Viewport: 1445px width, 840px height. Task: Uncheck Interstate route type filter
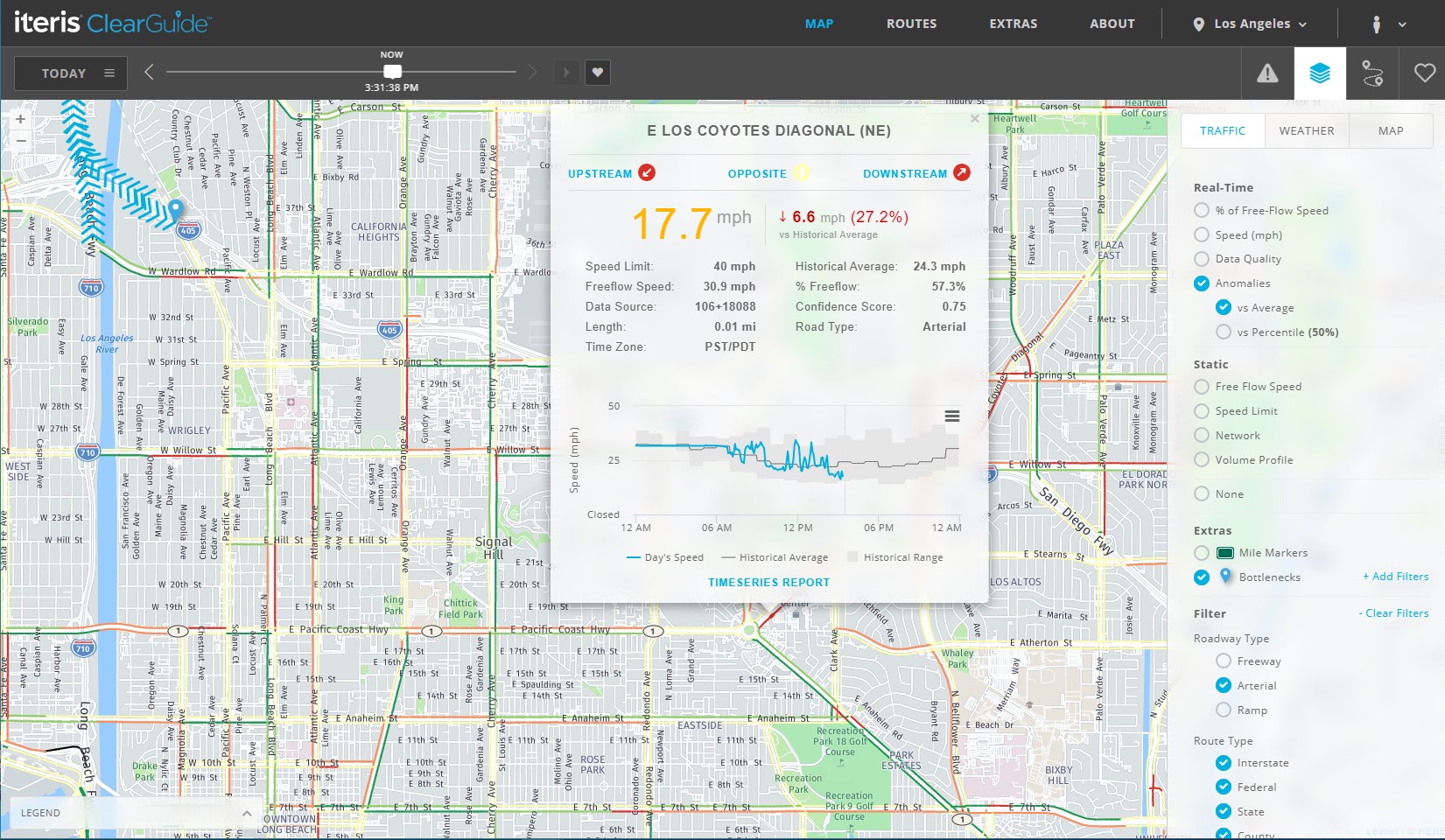pyautogui.click(x=1224, y=763)
